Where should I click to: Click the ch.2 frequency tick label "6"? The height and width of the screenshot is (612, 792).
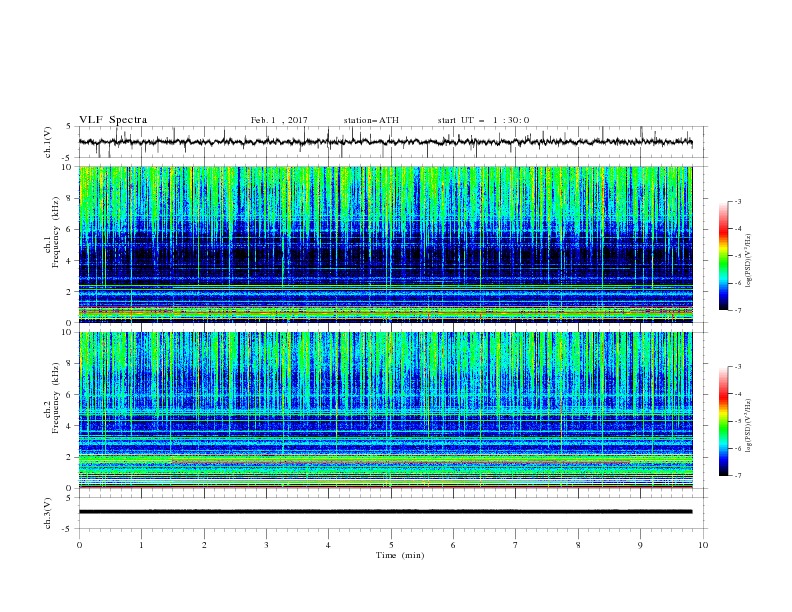point(69,395)
